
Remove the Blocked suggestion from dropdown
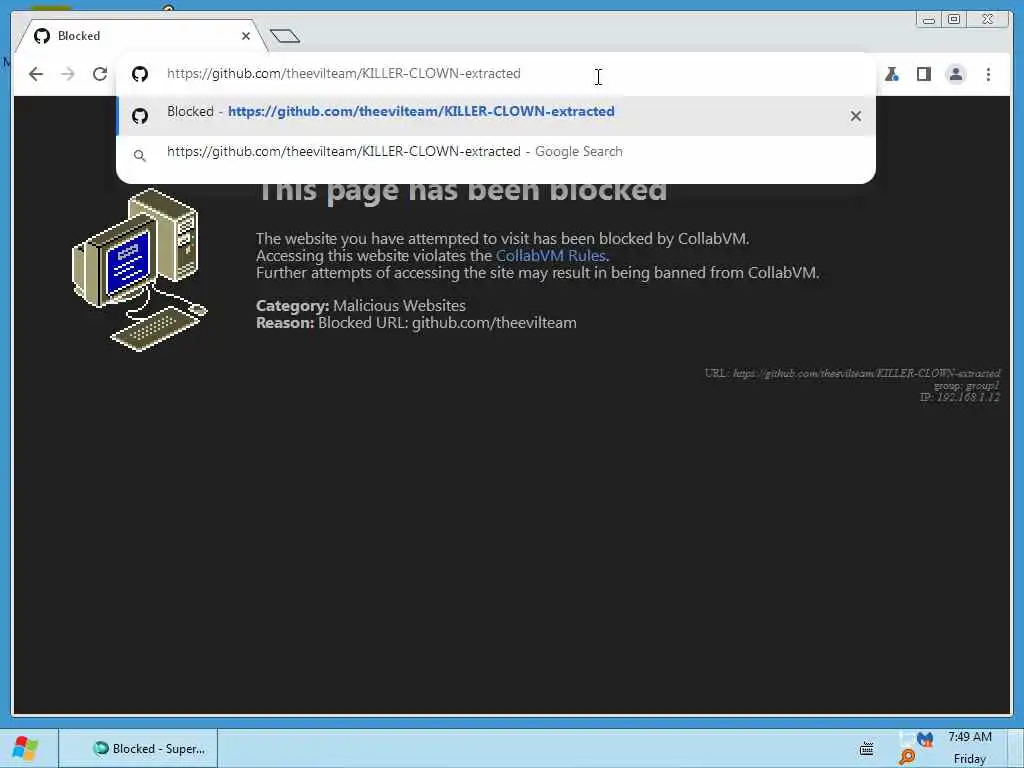coord(856,116)
